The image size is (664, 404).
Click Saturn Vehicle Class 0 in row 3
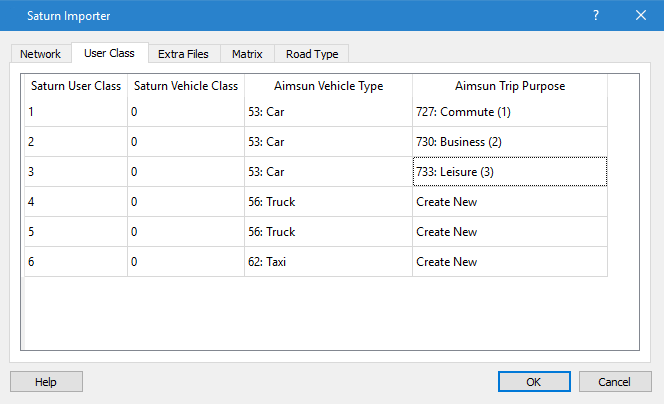186,172
